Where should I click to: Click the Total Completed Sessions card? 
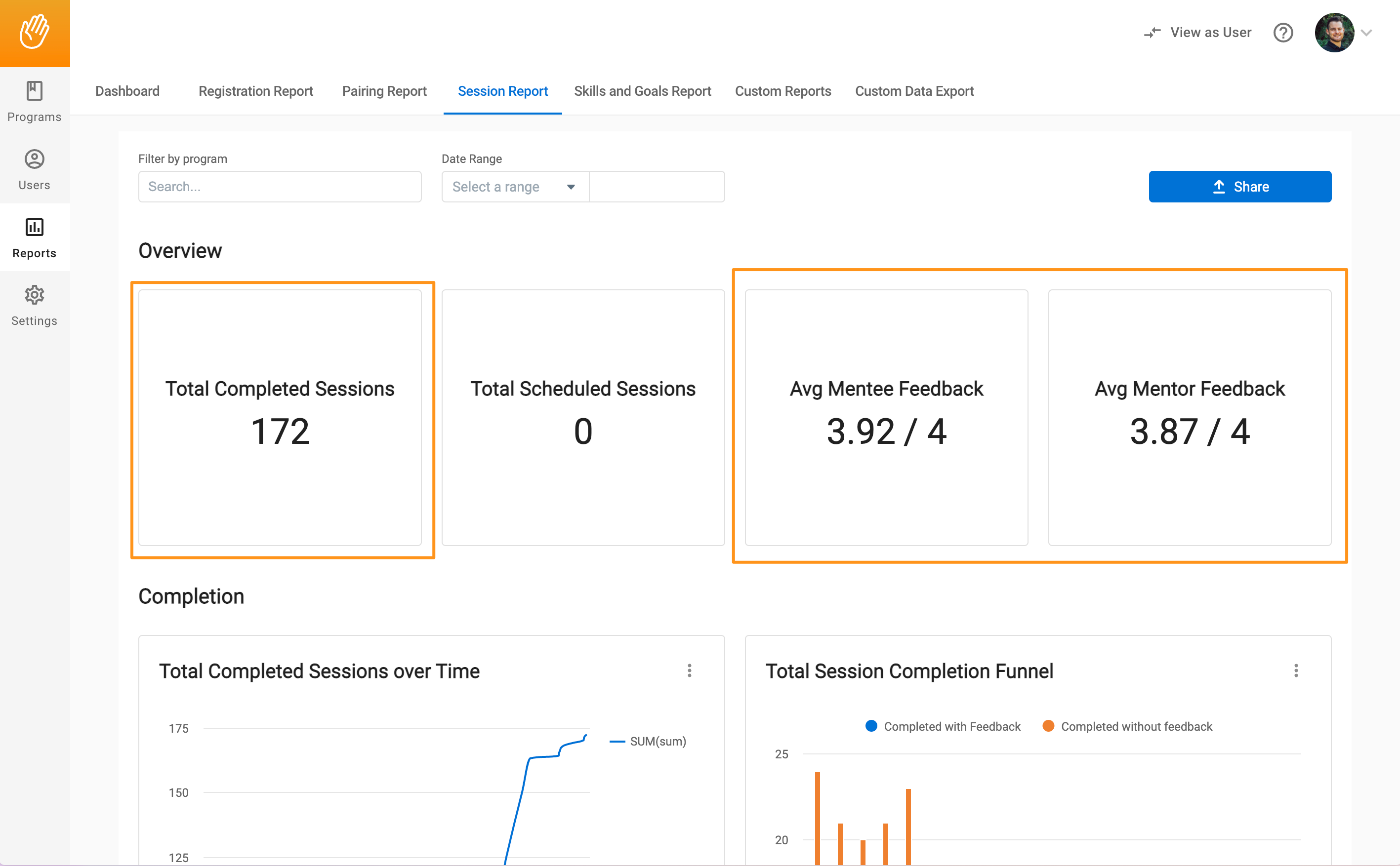click(x=280, y=418)
